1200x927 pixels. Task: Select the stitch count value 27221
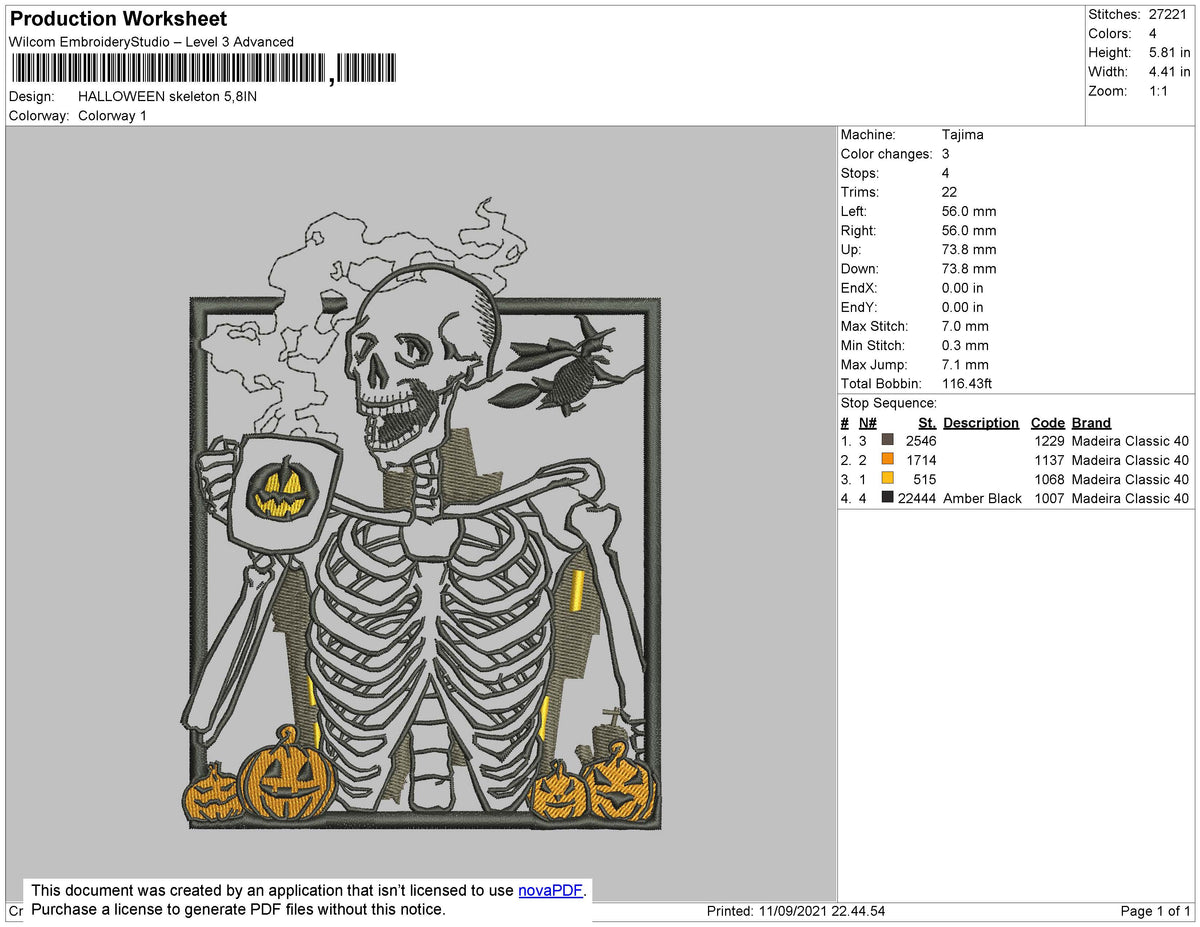1168,14
